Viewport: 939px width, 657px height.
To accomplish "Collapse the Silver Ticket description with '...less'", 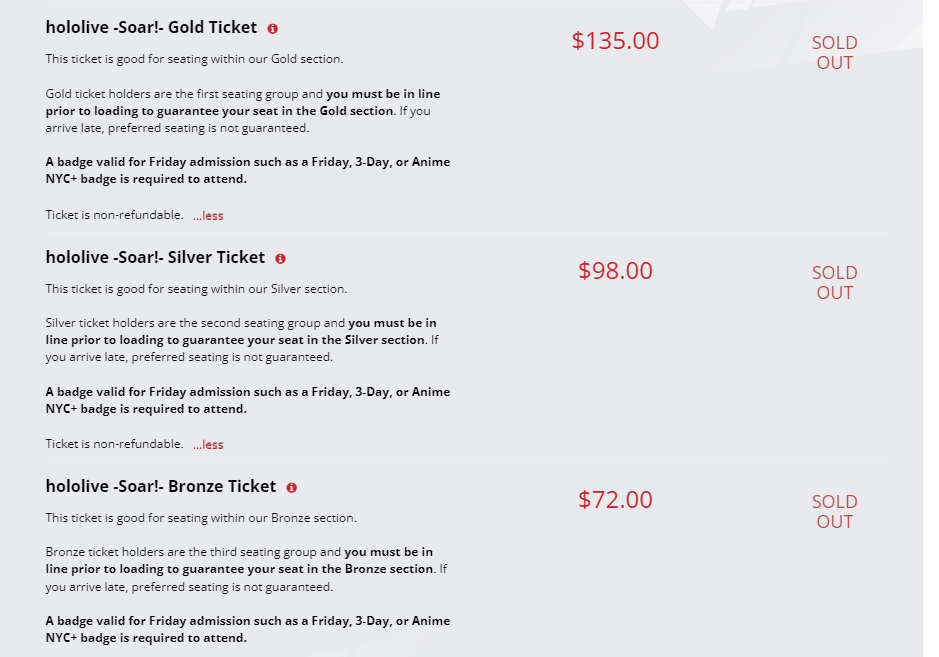I will 208,445.
